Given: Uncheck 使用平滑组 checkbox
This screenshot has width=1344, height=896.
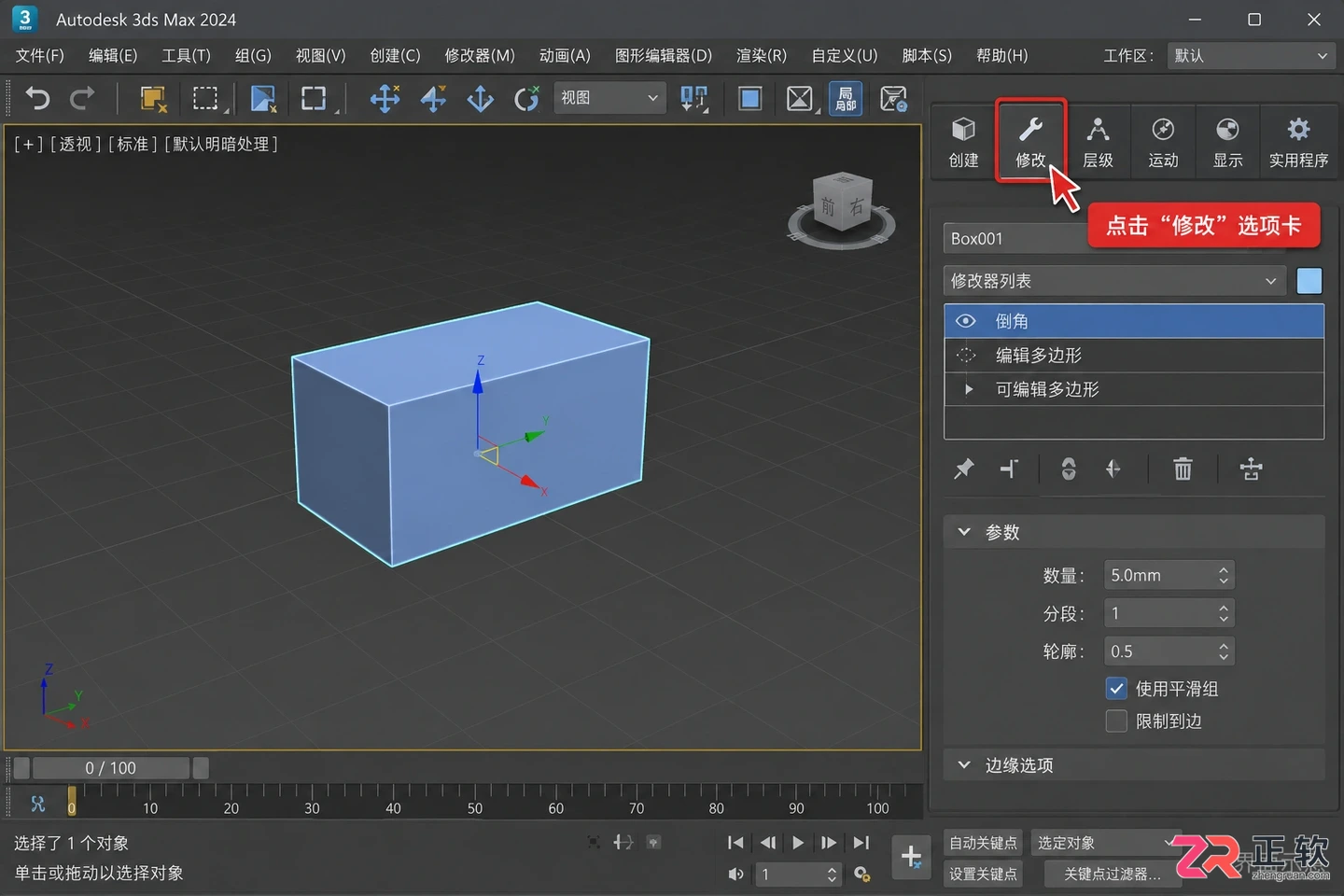Looking at the screenshot, I should click(1116, 689).
